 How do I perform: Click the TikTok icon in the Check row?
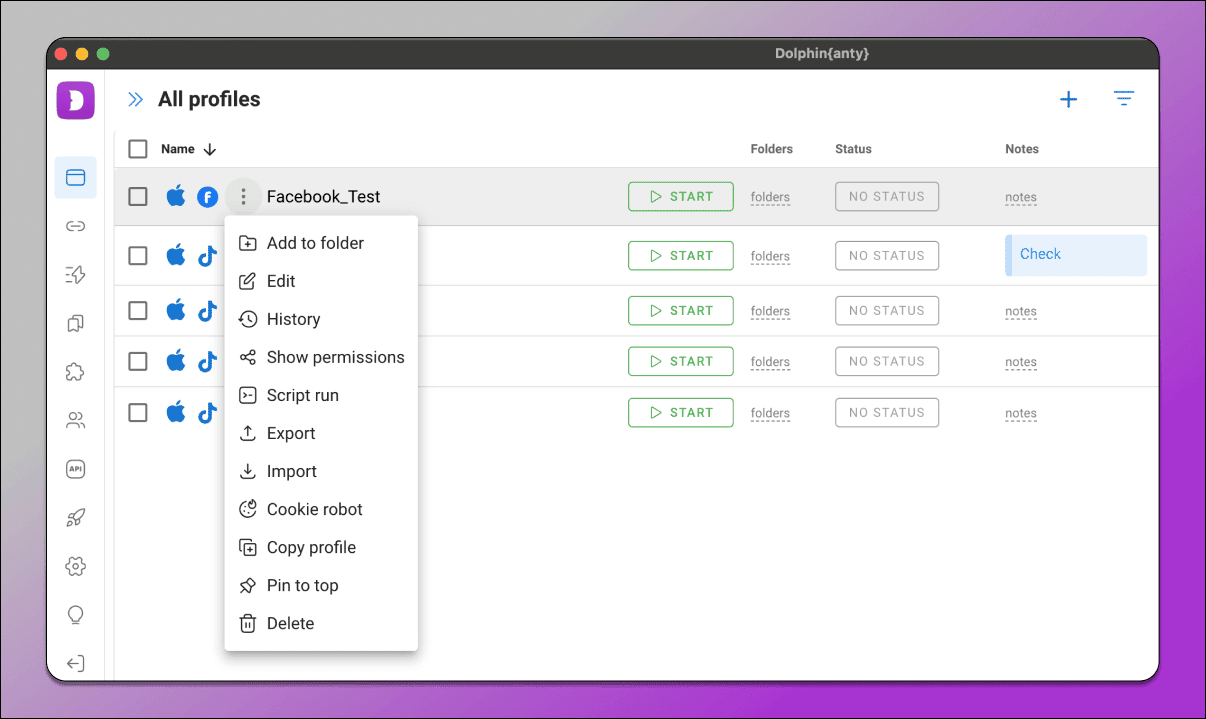[207, 256]
